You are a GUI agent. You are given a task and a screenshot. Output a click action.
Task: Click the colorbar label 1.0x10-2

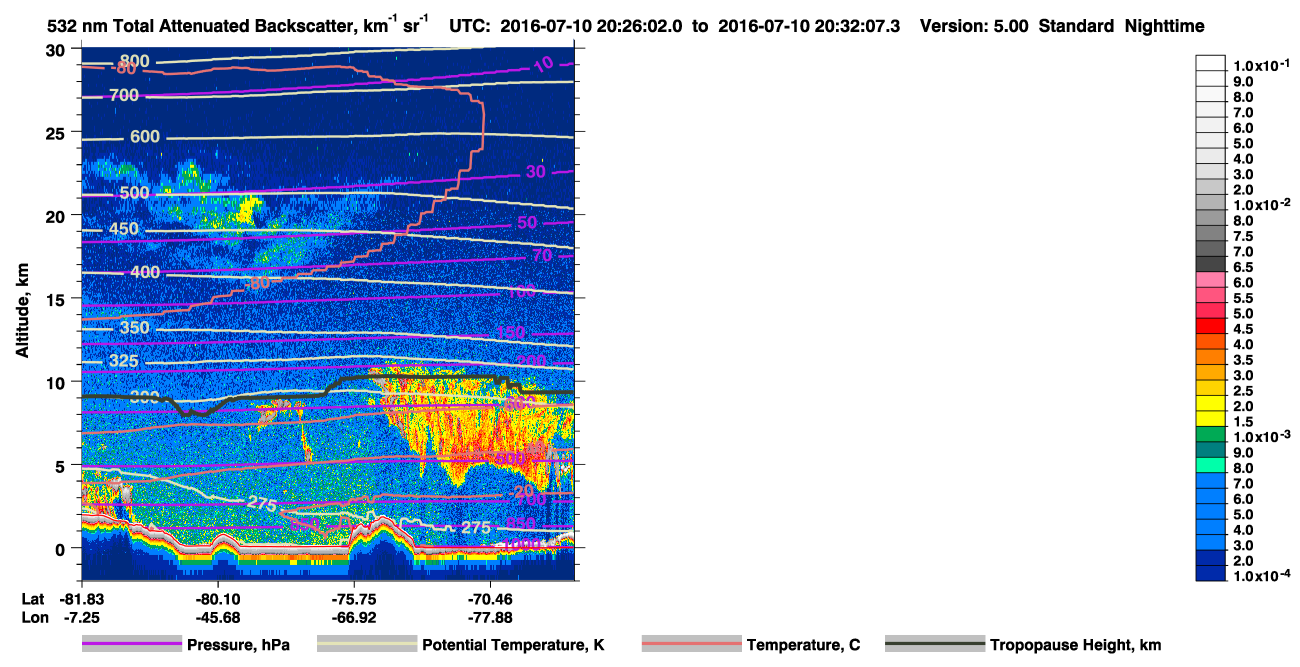(x=1260, y=205)
